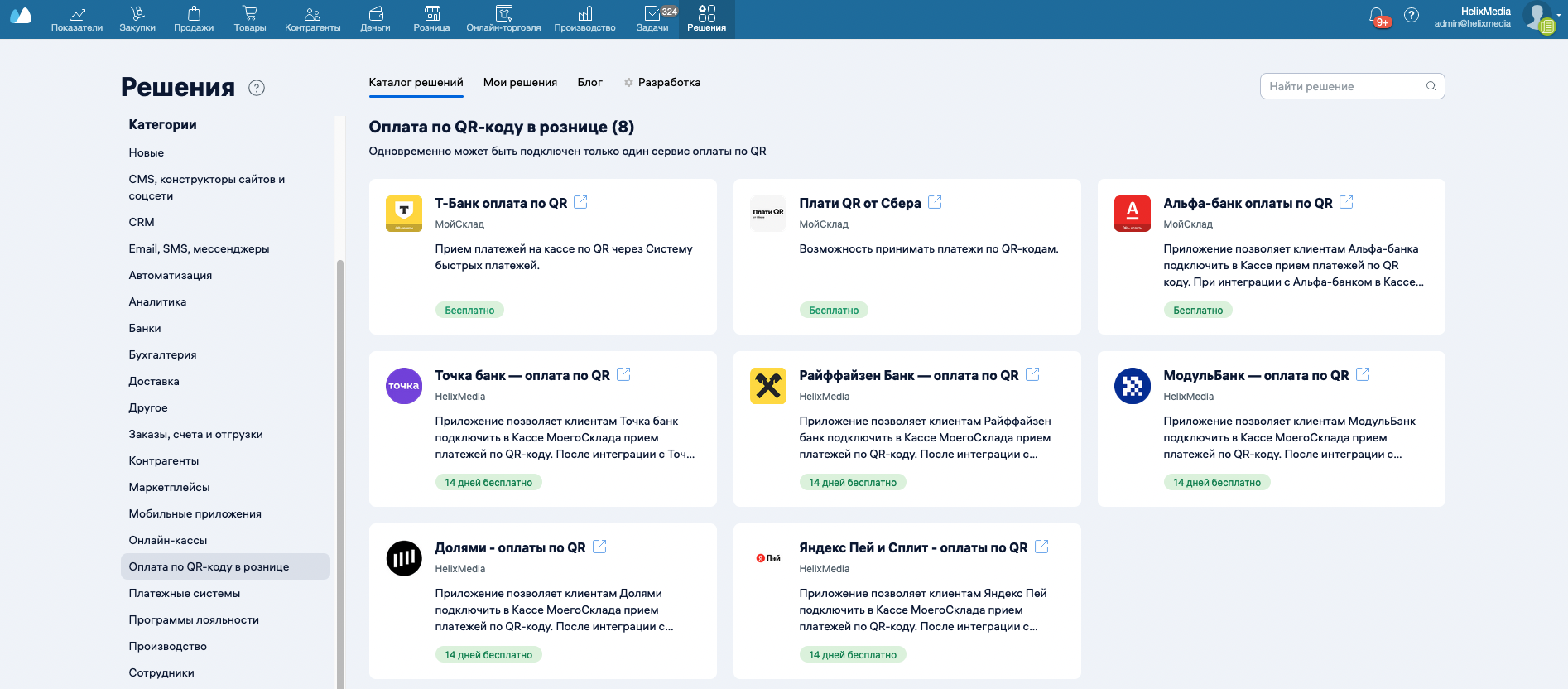
Task: Open the Контрагенты top menu section
Action: pos(313,19)
